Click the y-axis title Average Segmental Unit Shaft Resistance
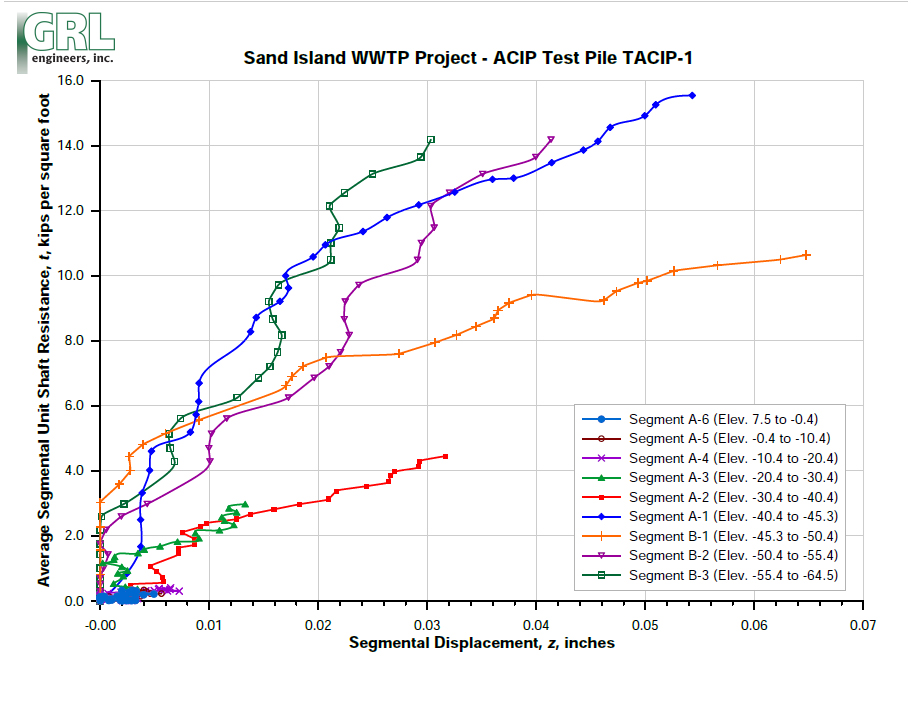 [x=44, y=340]
